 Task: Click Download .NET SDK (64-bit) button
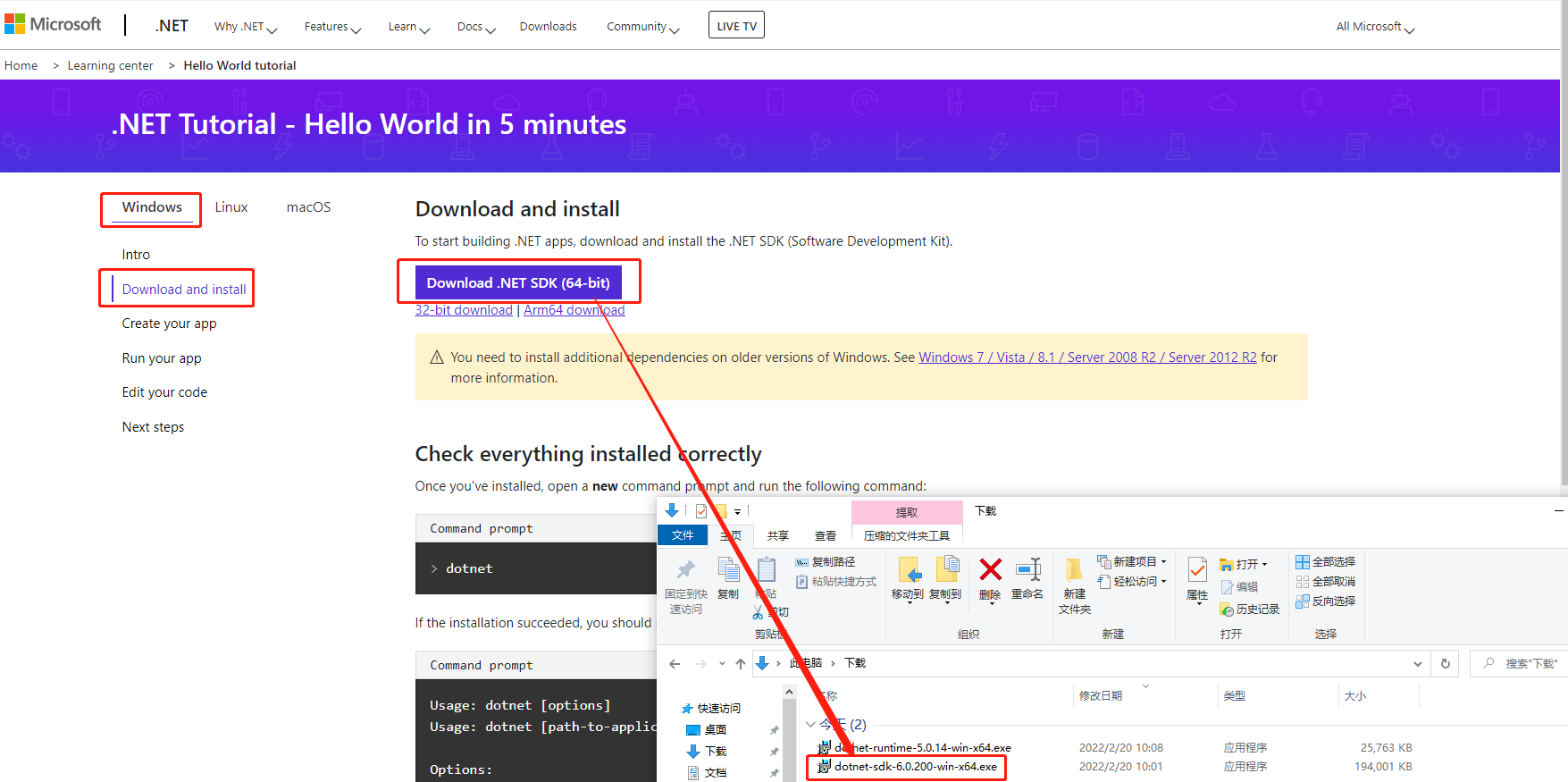tap(518, 282)
